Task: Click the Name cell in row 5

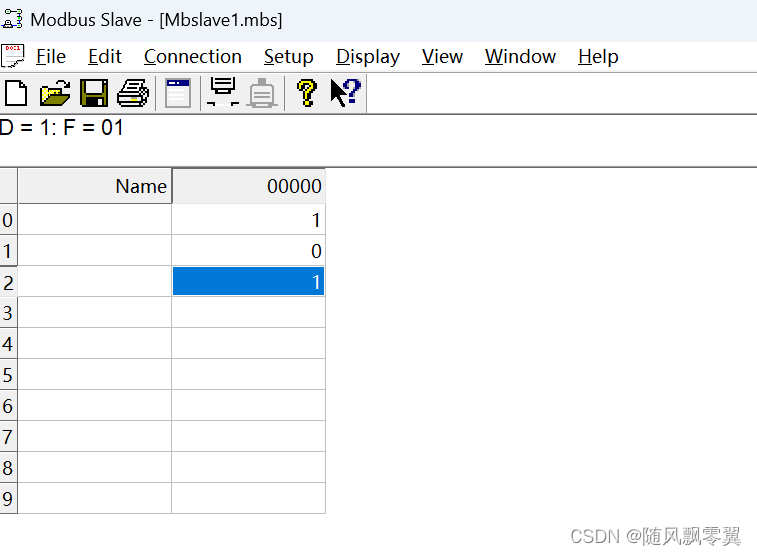Action: click(x=95, y=374)
